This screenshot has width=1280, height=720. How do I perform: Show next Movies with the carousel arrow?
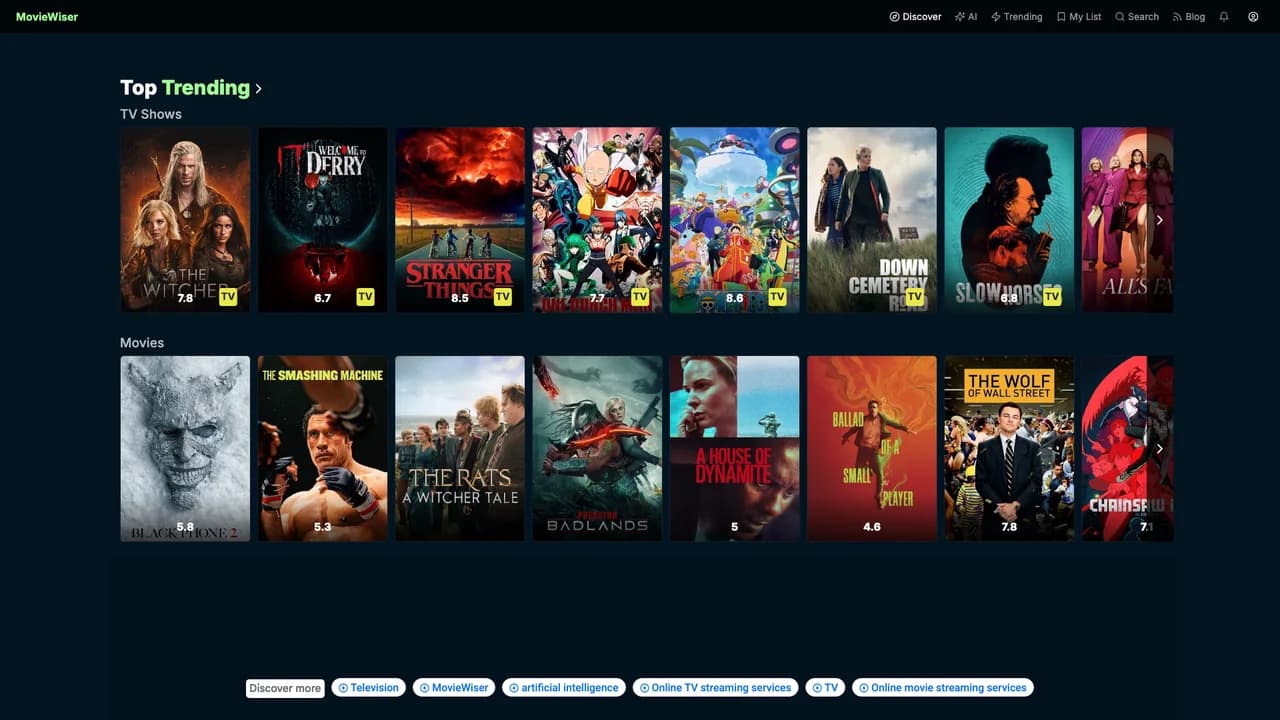pos(1160,449)
